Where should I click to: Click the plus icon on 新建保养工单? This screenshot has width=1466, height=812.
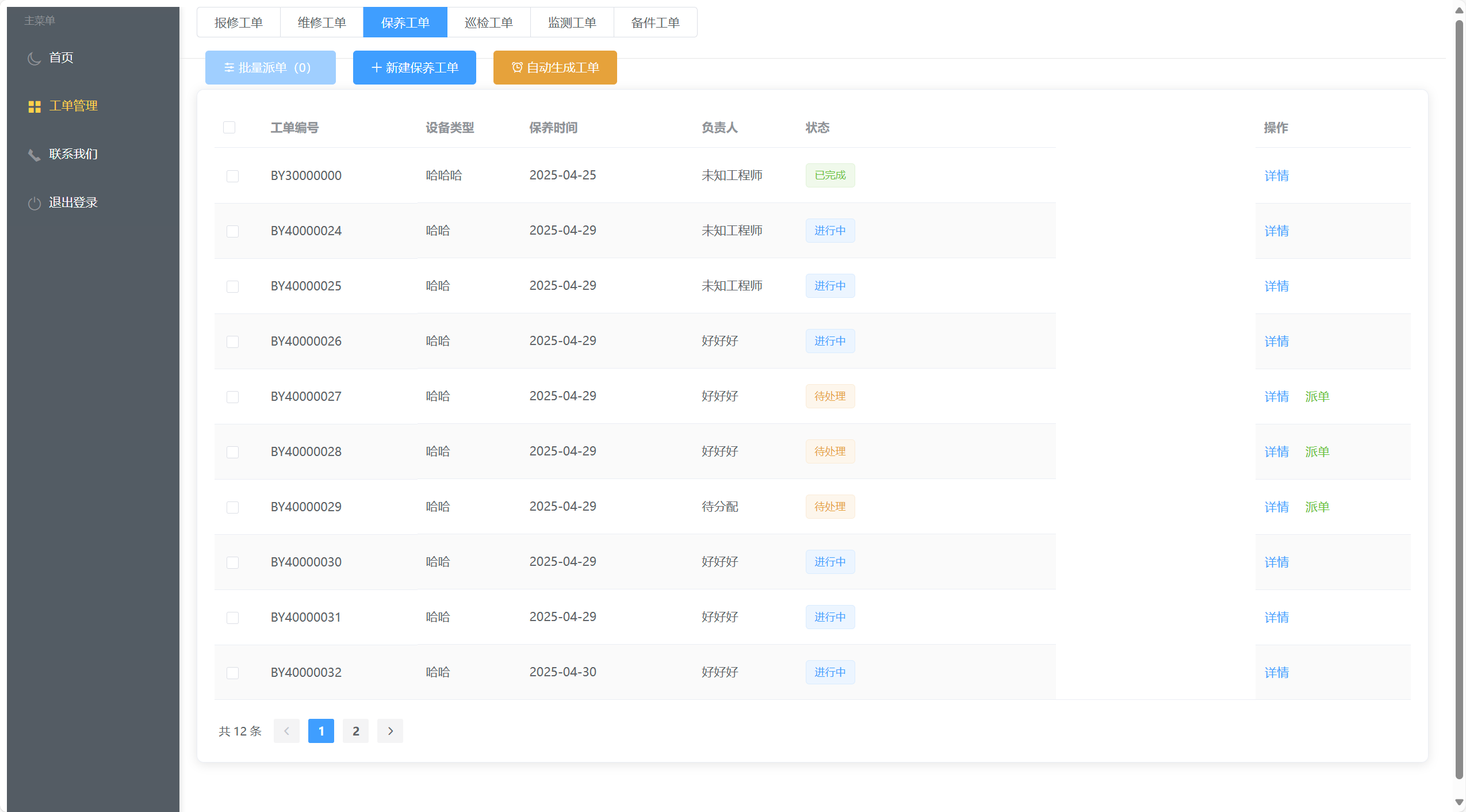click(x=377, y=68)
